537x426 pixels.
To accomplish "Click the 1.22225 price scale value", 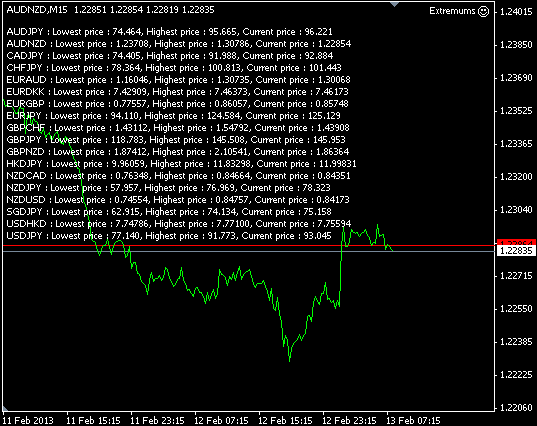I will [516, 375].
